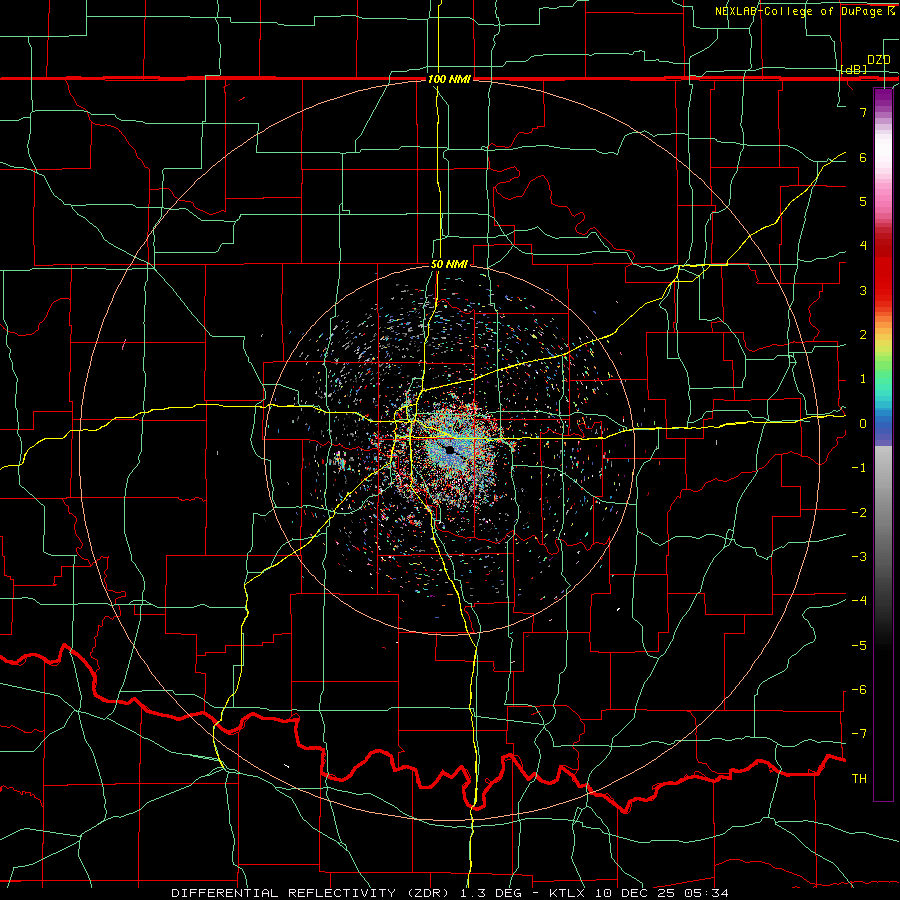Click the -2 tick label on the color scale
The width and height of the screenshot is (900, 900).
859,512
